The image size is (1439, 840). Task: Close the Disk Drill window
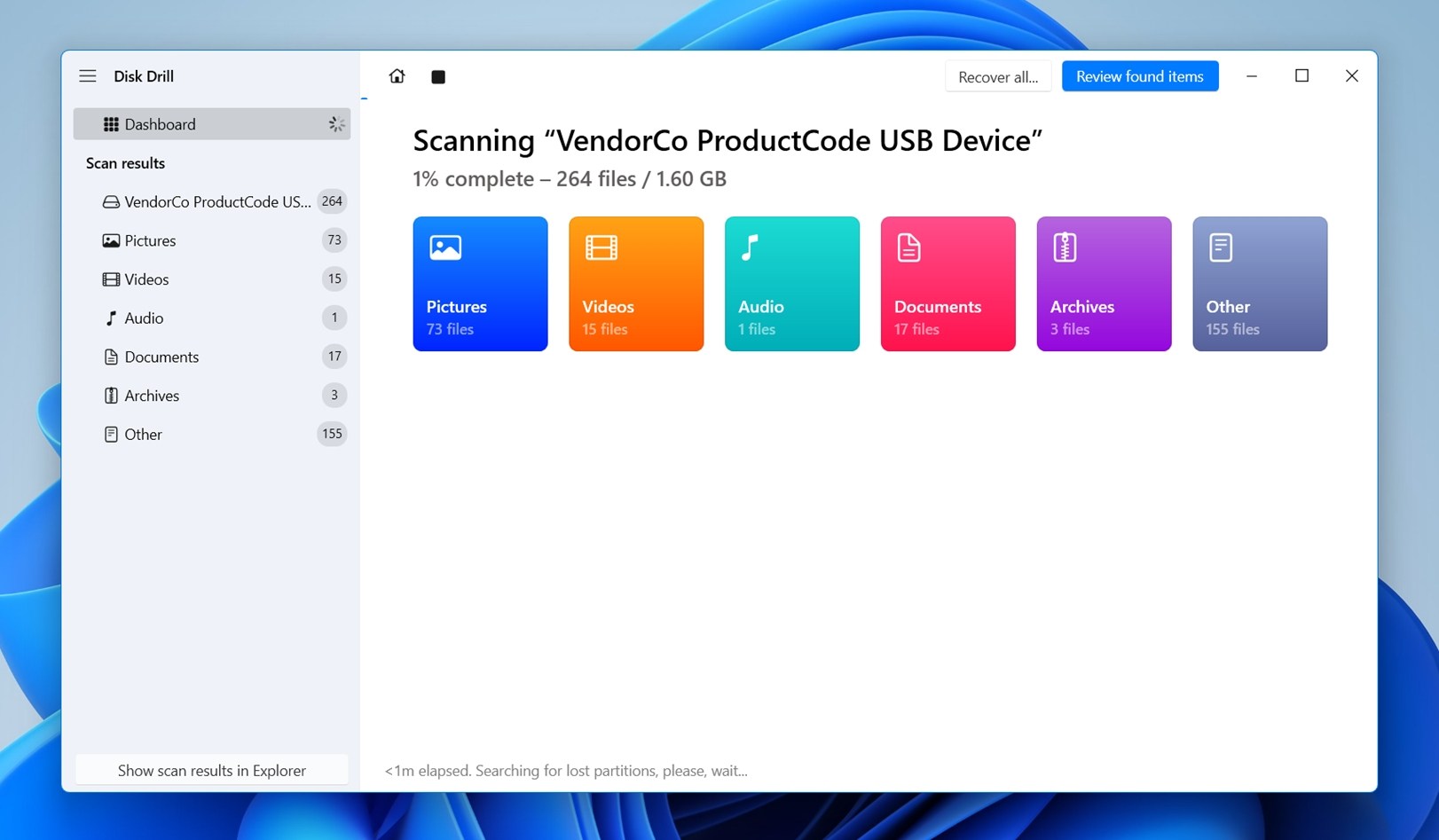pos(1352,76)
